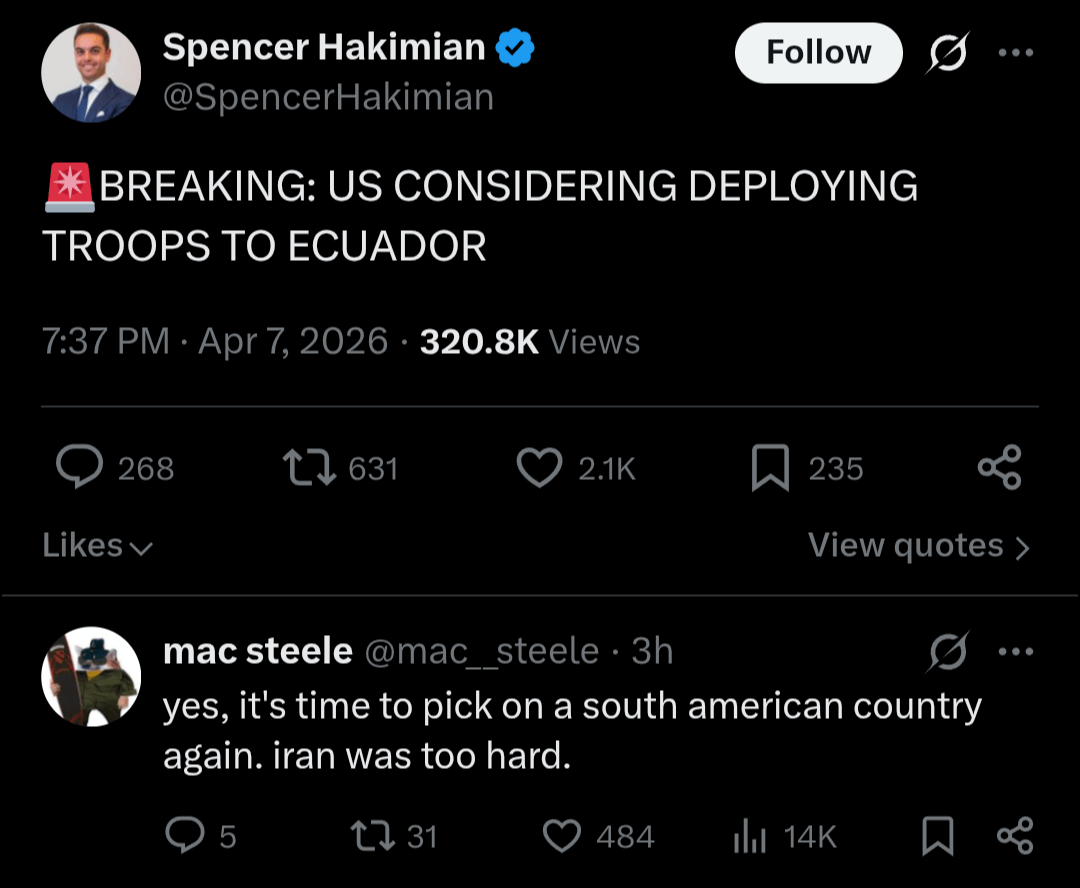Open Grok icon on mac steele's reply
The height and width of the screenshot is (888, 1080).
coord(946,652)
